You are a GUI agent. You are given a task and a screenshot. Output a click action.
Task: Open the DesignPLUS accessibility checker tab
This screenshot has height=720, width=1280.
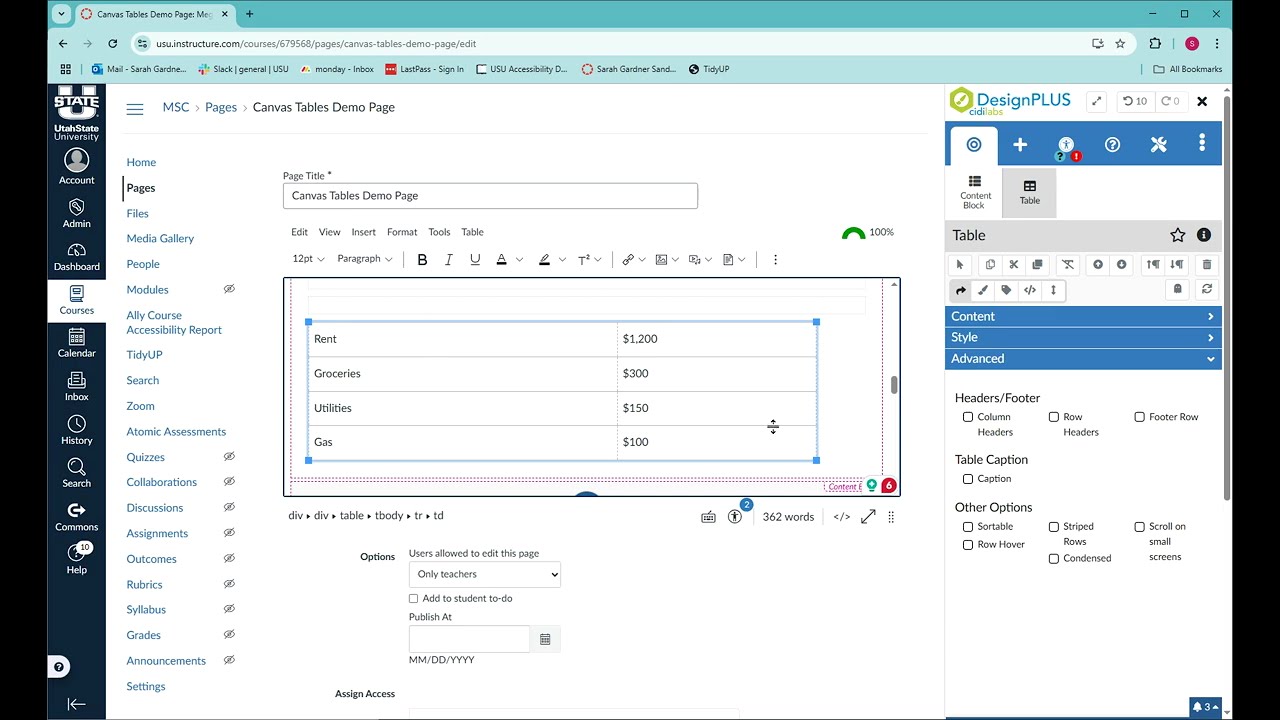(x=1066, y=145)
